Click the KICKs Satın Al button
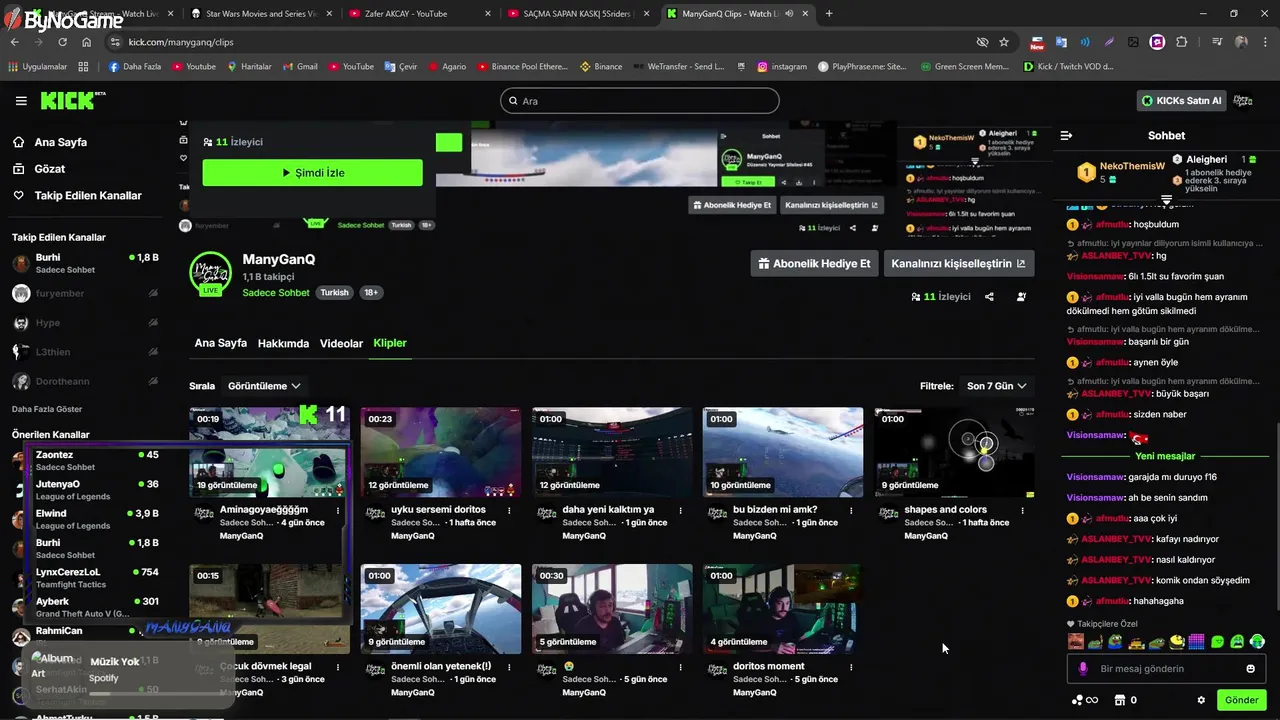Image resolution: width=1280 pixels, height=720 pixels. point(1181,101)
